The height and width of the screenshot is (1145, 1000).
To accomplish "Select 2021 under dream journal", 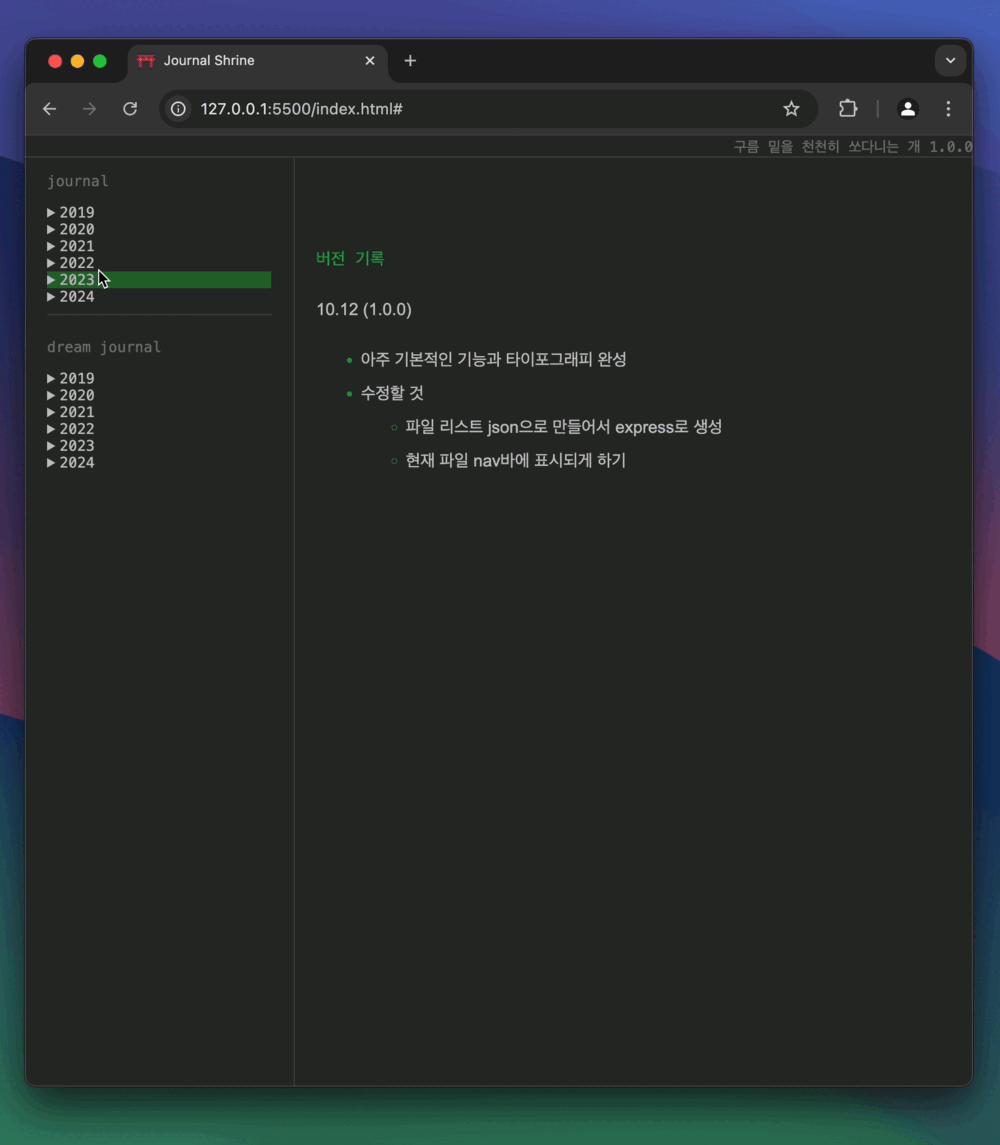I will (x=70, y=411).
